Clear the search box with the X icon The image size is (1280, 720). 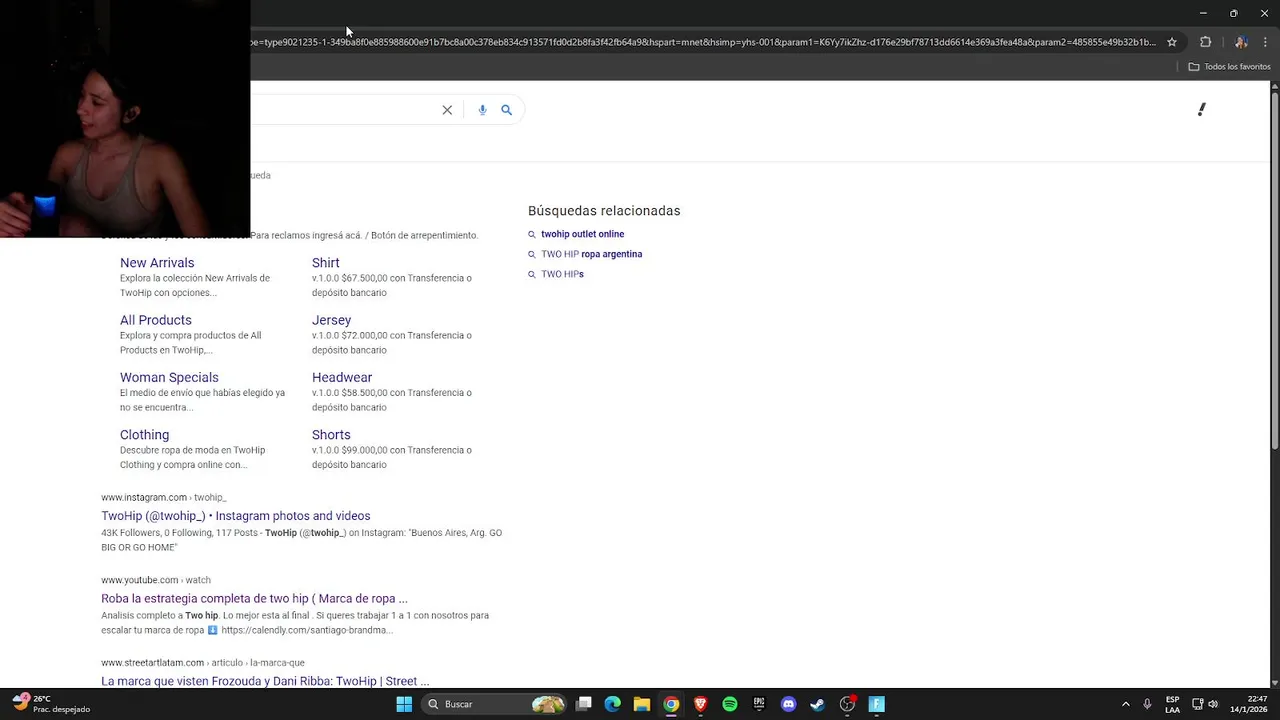pos(447,110)
